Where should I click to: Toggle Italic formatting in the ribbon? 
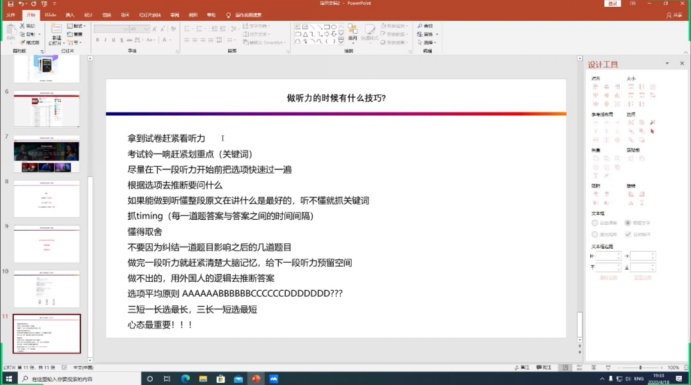click(105, 40)
